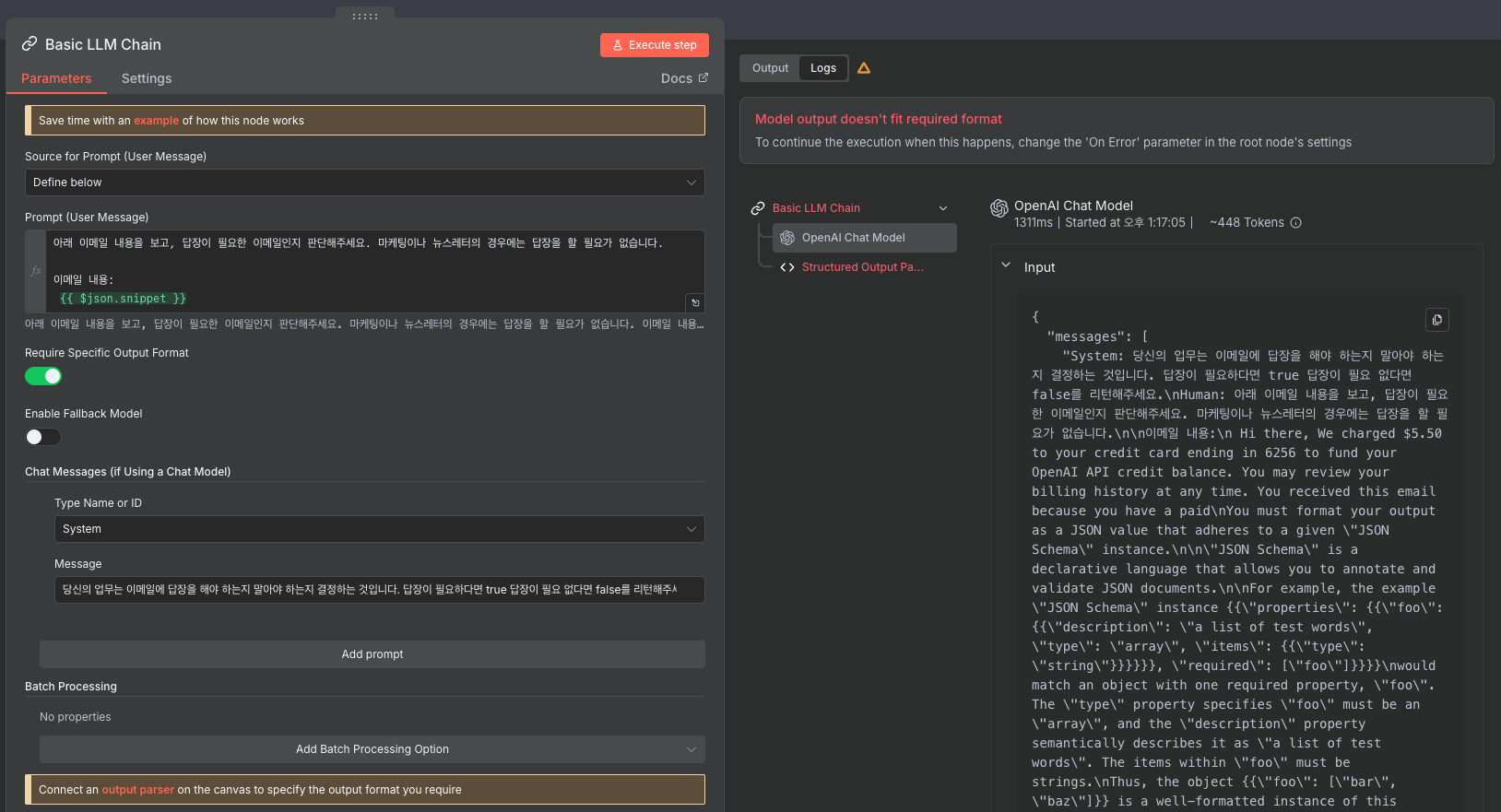
Task: Click the 'Batch Processing' heading
Action: click(x=71, y=687)
